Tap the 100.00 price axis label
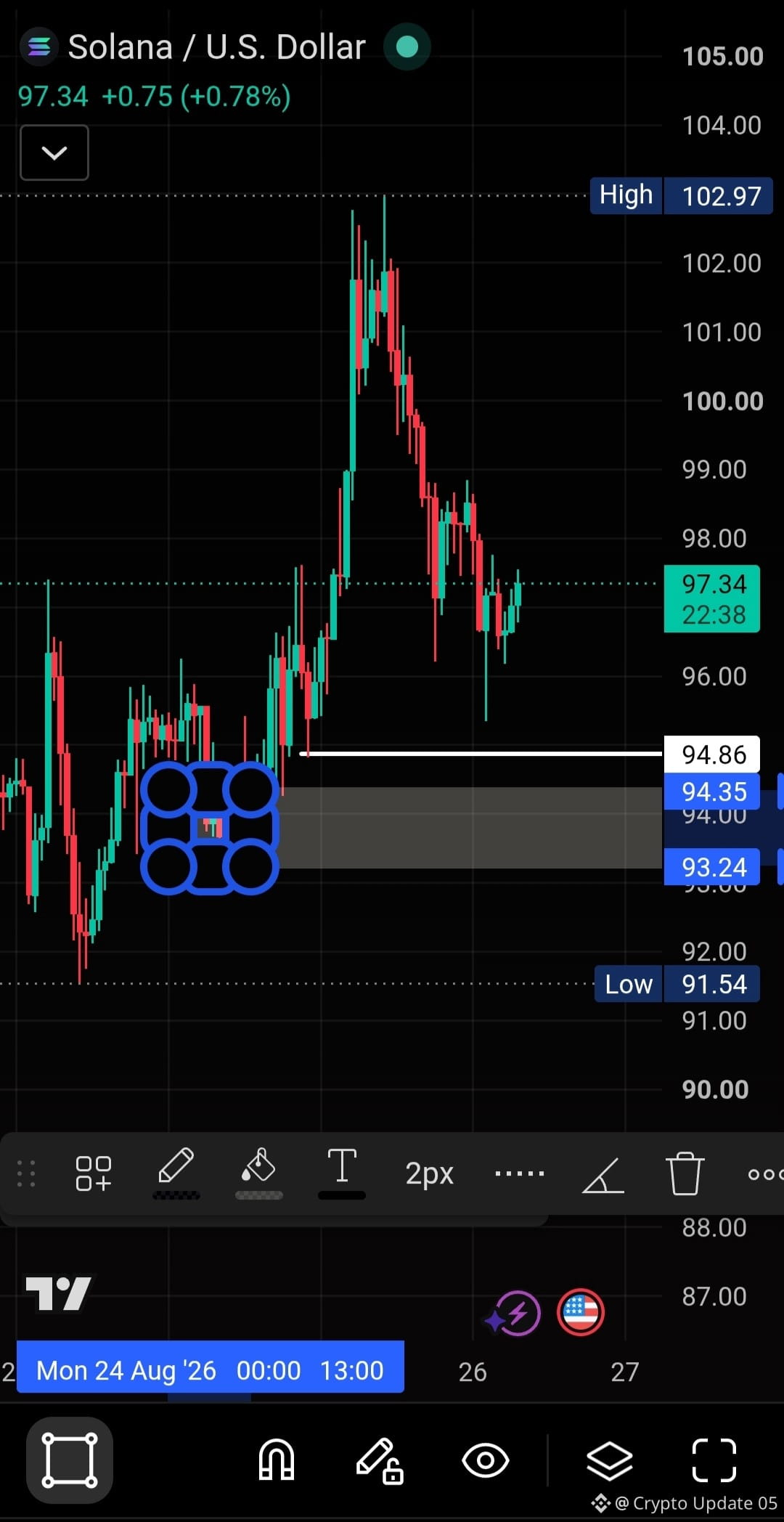This screenshot has height=1522, width=784. 723,402
